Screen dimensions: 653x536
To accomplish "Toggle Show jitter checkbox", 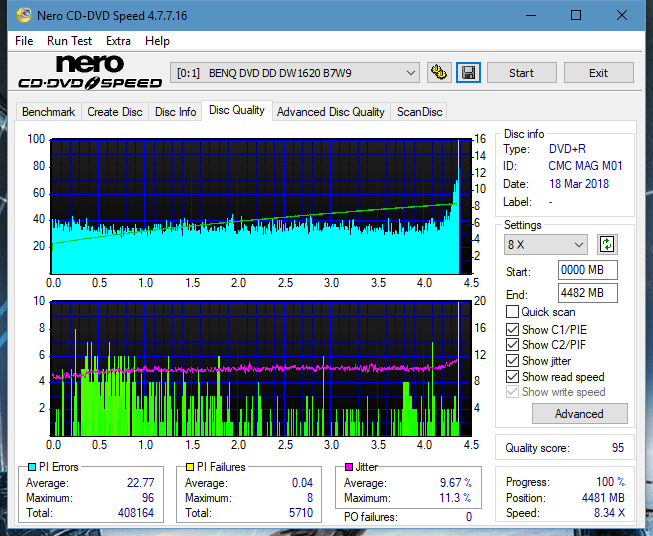I will coord(512,361).
